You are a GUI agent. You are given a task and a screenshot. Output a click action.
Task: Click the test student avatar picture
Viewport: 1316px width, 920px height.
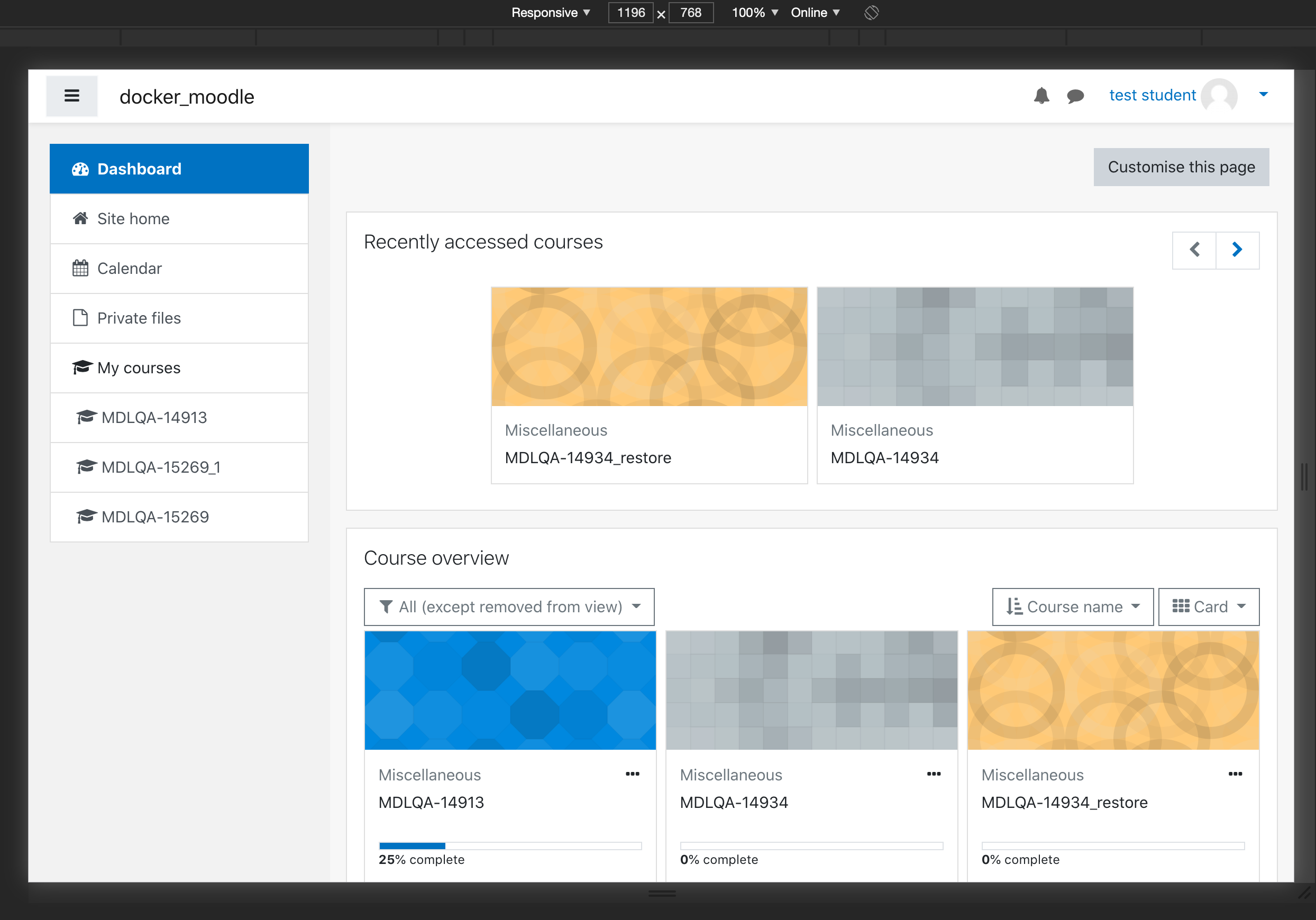(1220, 96)
